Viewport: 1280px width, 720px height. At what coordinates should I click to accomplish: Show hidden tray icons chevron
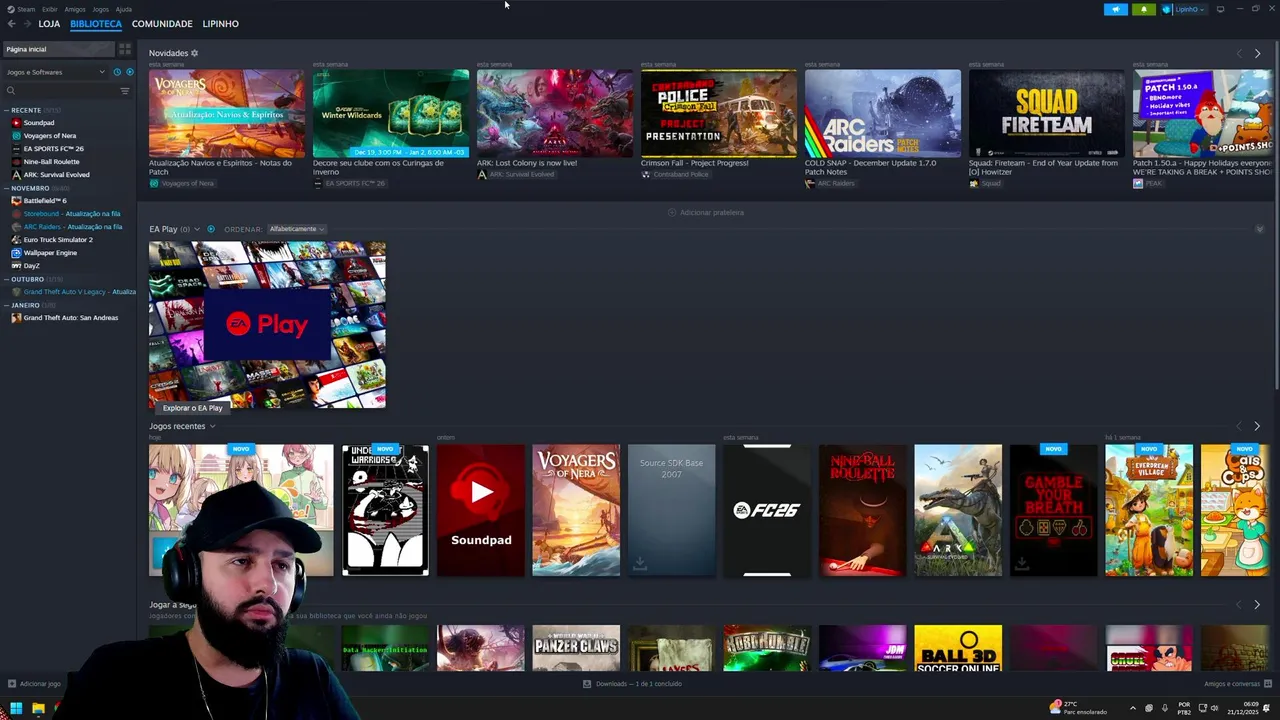click(x=1133, y=708)
